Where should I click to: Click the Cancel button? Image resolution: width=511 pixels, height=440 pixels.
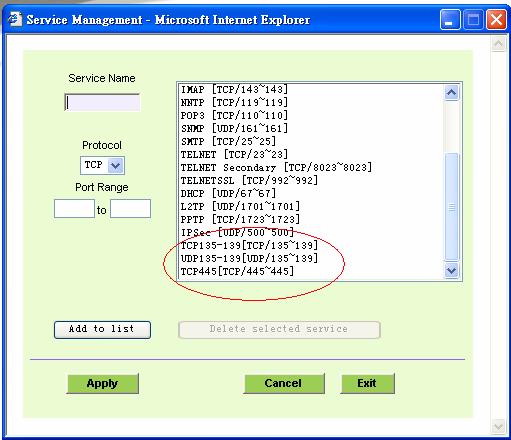[284, 383]
